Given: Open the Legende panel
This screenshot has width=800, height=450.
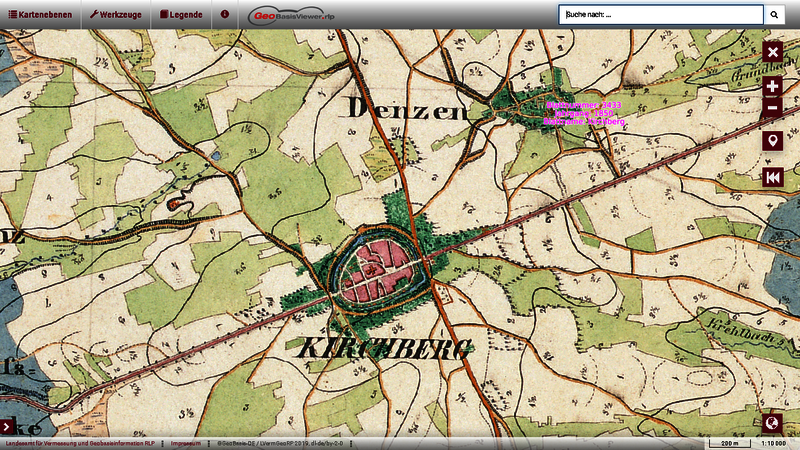Looking at the screenshot, I should [181, 15].
